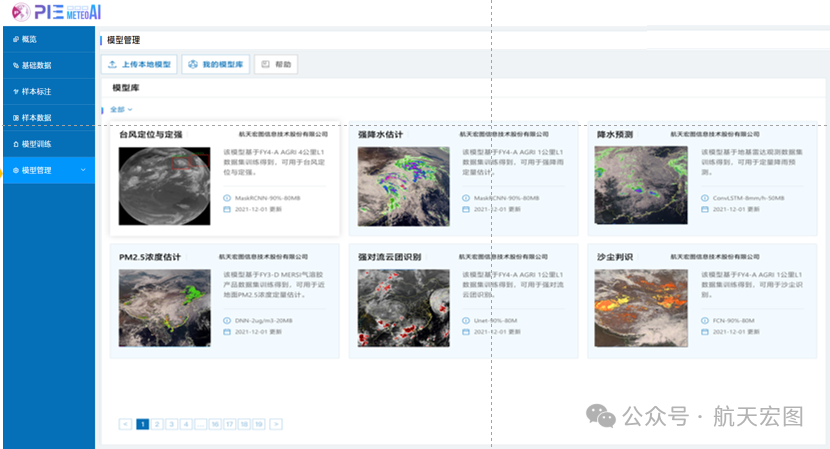Click the PM2.5浓度估计 map thumbnail
The height and width of the screenshot is (449, 830).
(x=165, y=308)
